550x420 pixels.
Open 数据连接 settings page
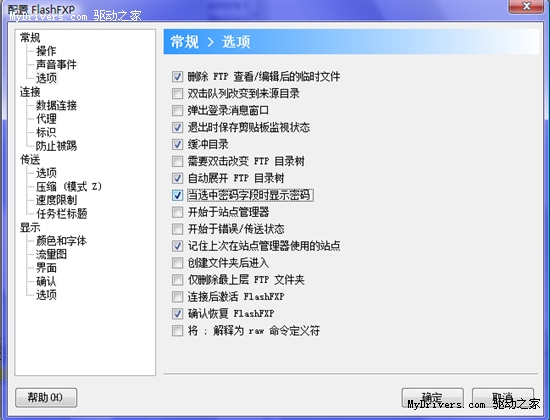(56, 105)
